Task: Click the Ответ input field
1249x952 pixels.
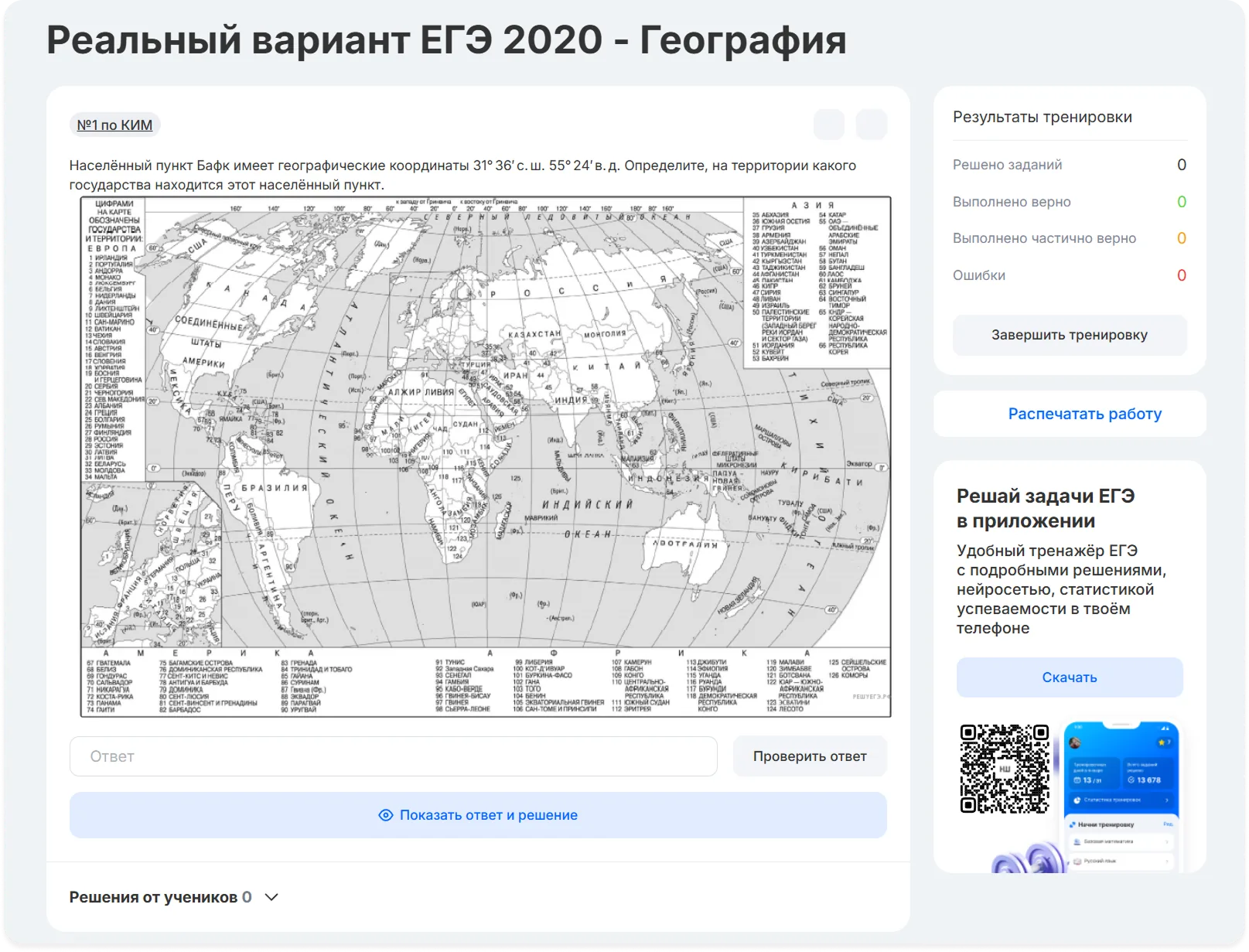Action: pos(393,756)
